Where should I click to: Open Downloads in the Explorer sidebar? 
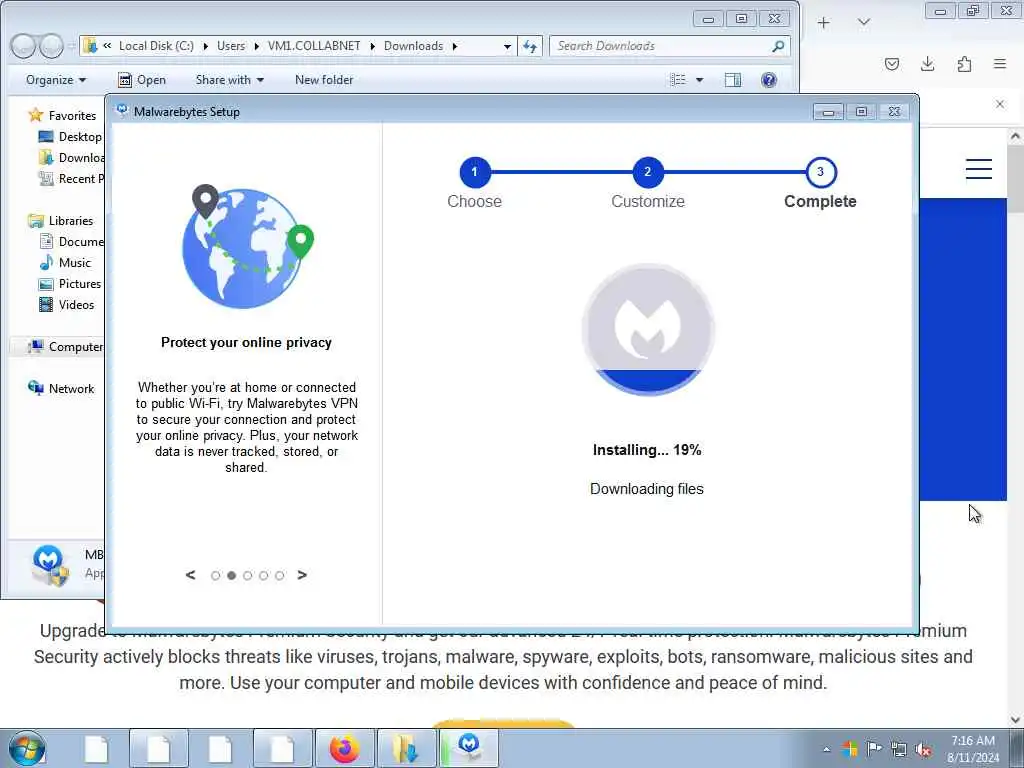tap(71, 157)
